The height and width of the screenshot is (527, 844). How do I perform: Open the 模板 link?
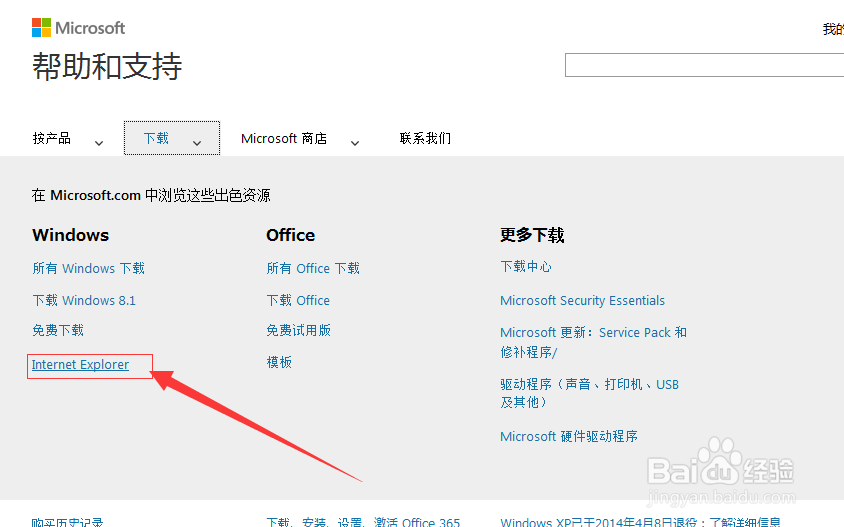pos(279,362)
